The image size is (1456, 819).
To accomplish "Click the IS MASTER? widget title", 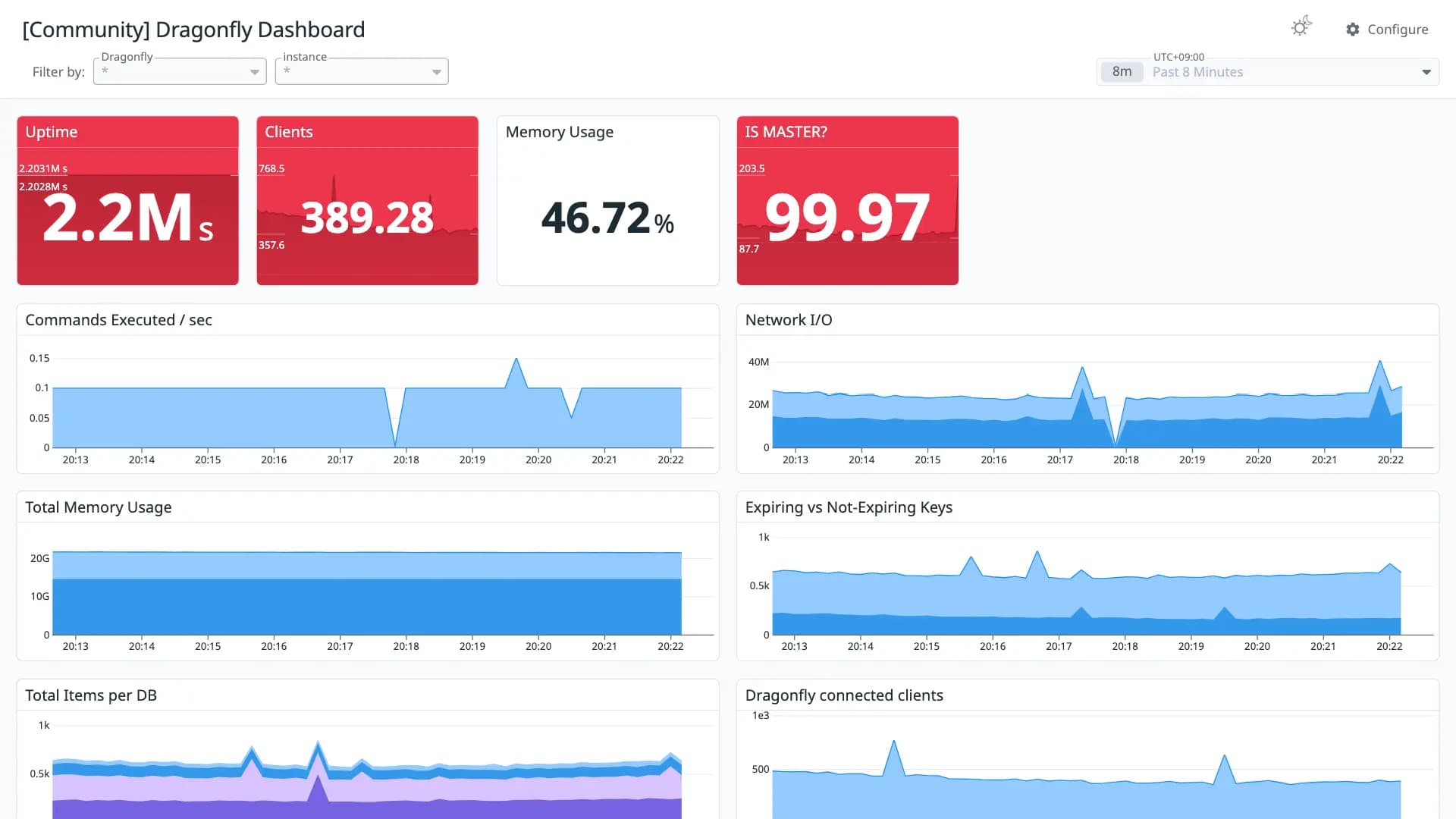I will [x=786, y=132].
